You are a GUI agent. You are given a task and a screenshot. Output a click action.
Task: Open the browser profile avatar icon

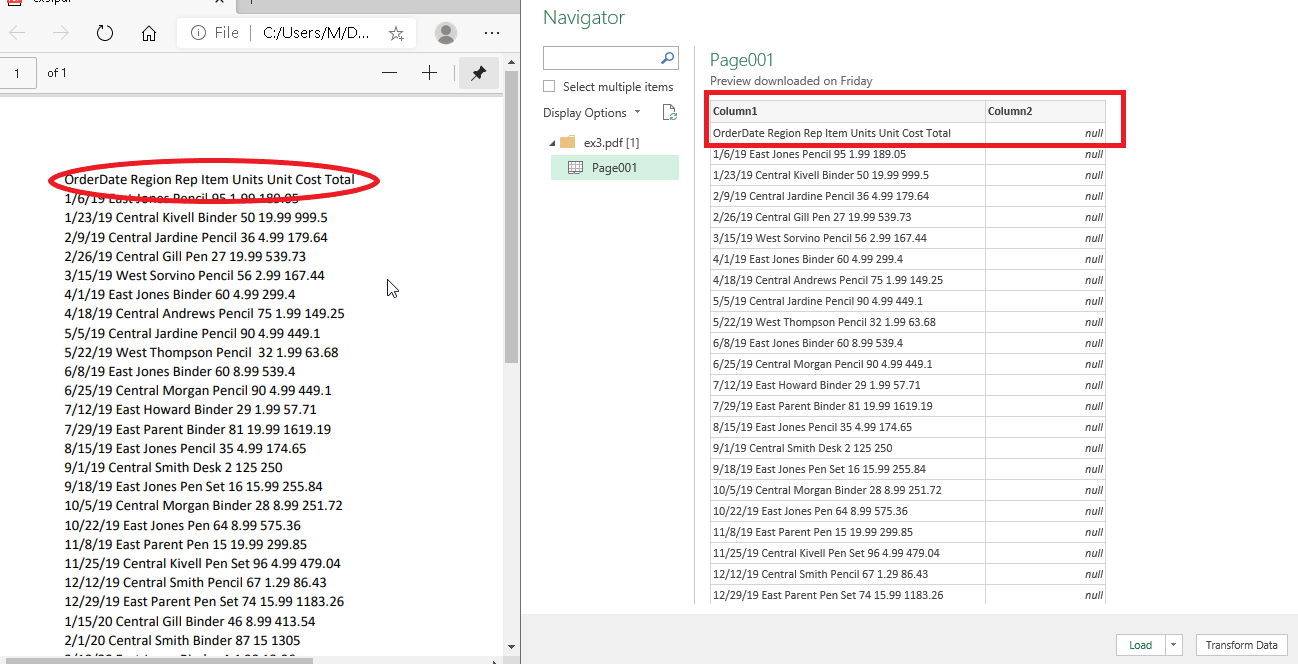[x=444, y=33]
